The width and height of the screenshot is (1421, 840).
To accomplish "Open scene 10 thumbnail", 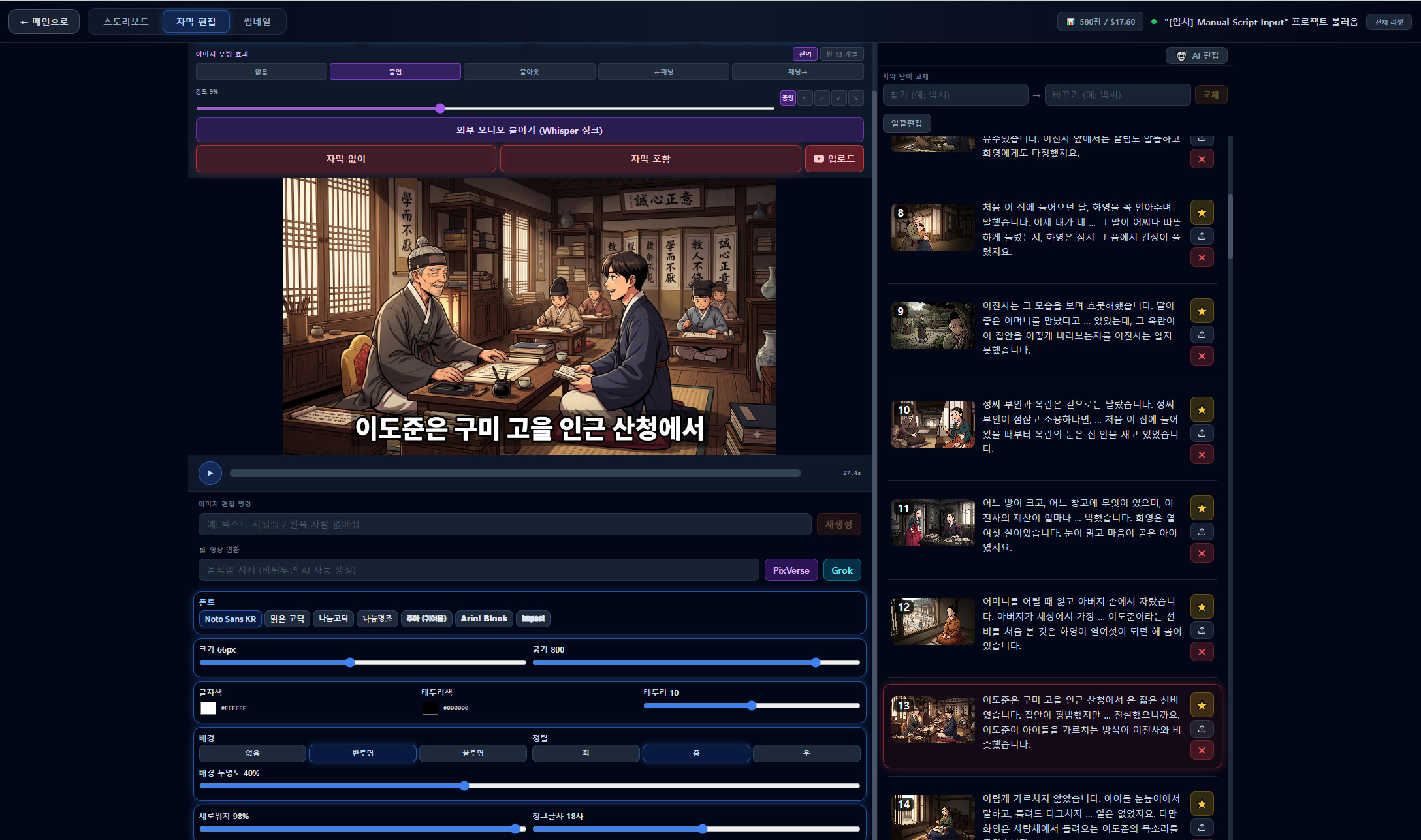I will click(x=933, y=424).
